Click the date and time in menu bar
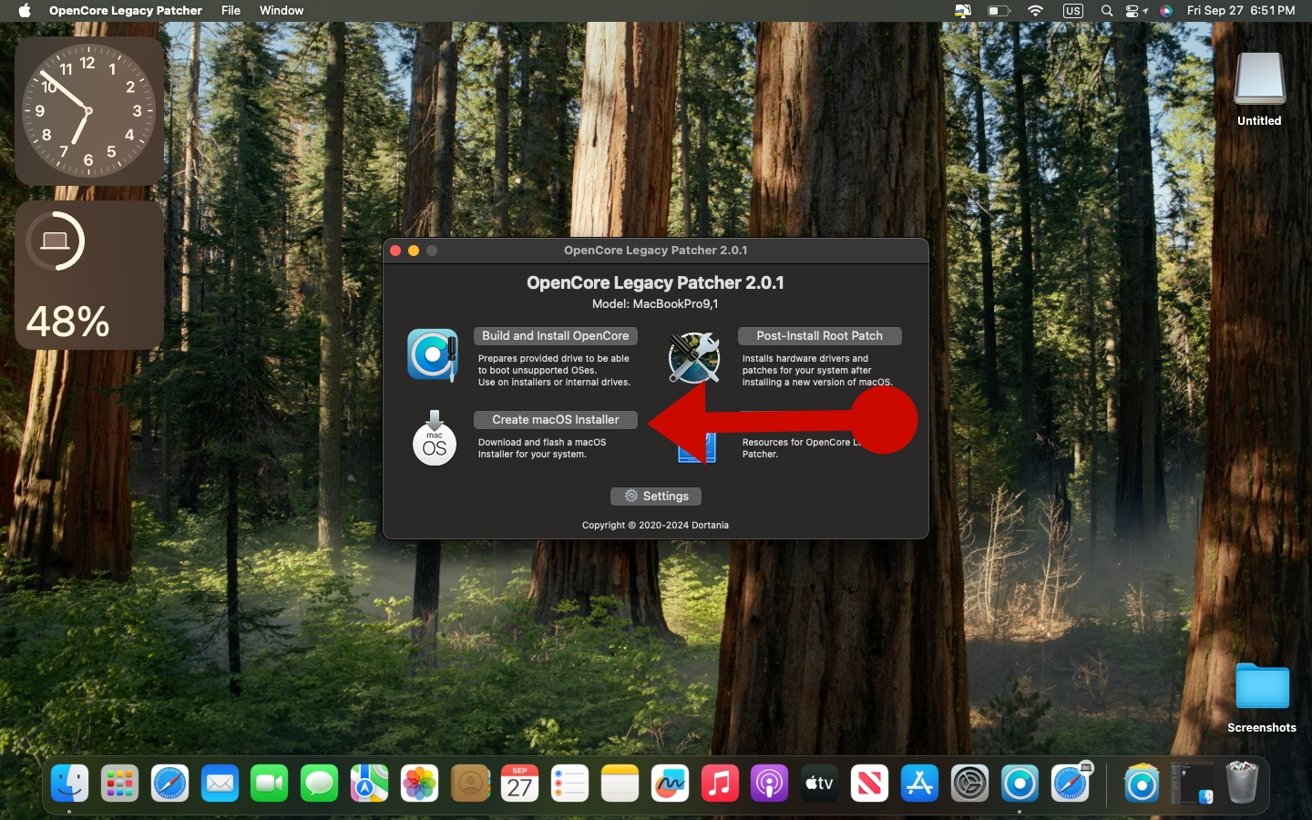The height and width of the screenshot is (820, 1312). (1240, 10)
